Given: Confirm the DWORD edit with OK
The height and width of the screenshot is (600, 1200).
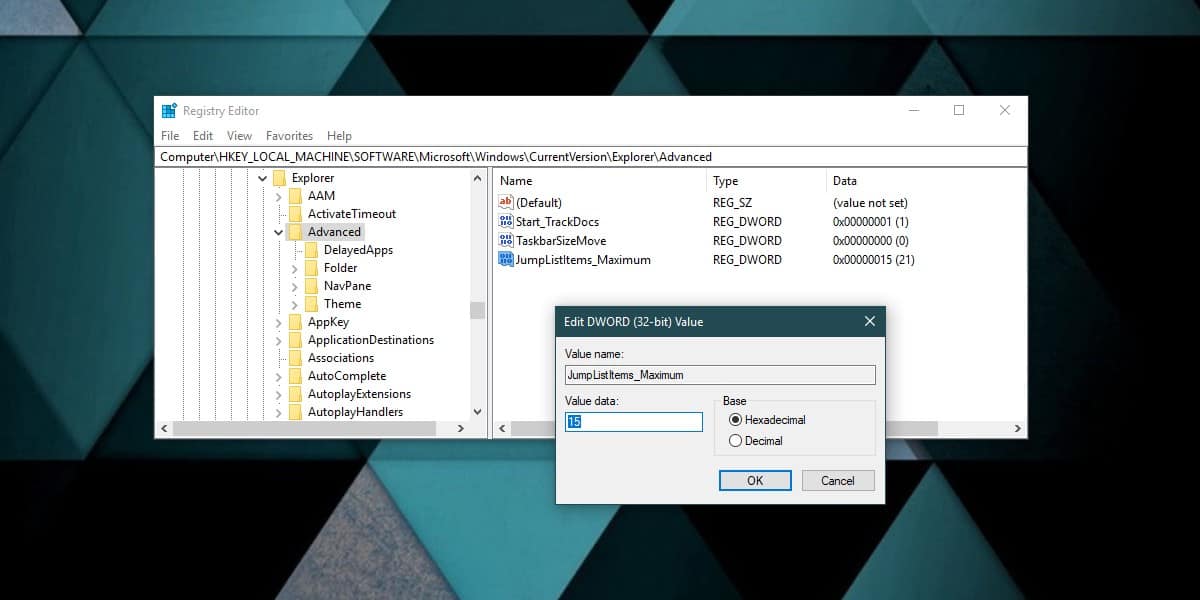Looking at the screenshot, I should (755, 481).
